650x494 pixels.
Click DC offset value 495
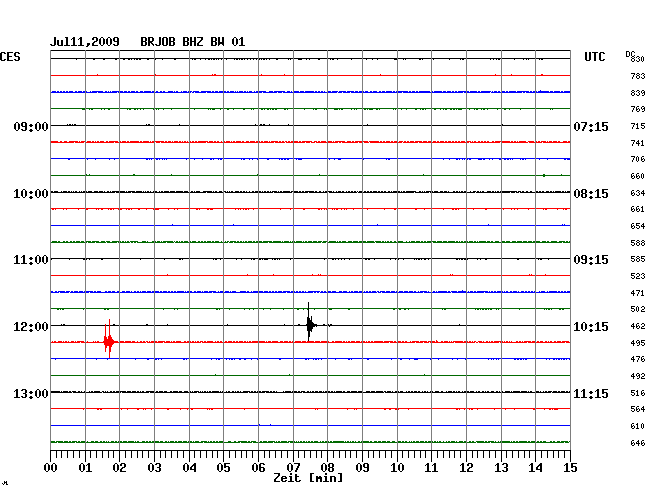(x=638, y=343)
